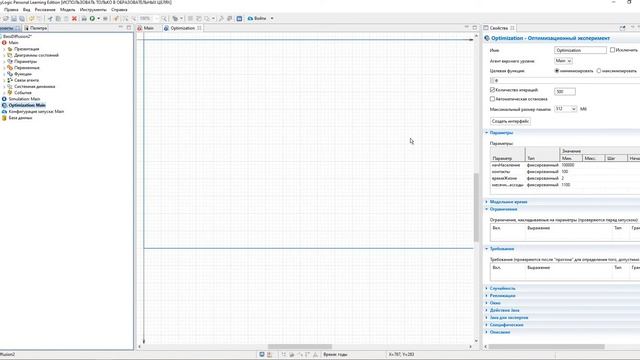Click the Save All toolbar icon

tap(22, 18)
